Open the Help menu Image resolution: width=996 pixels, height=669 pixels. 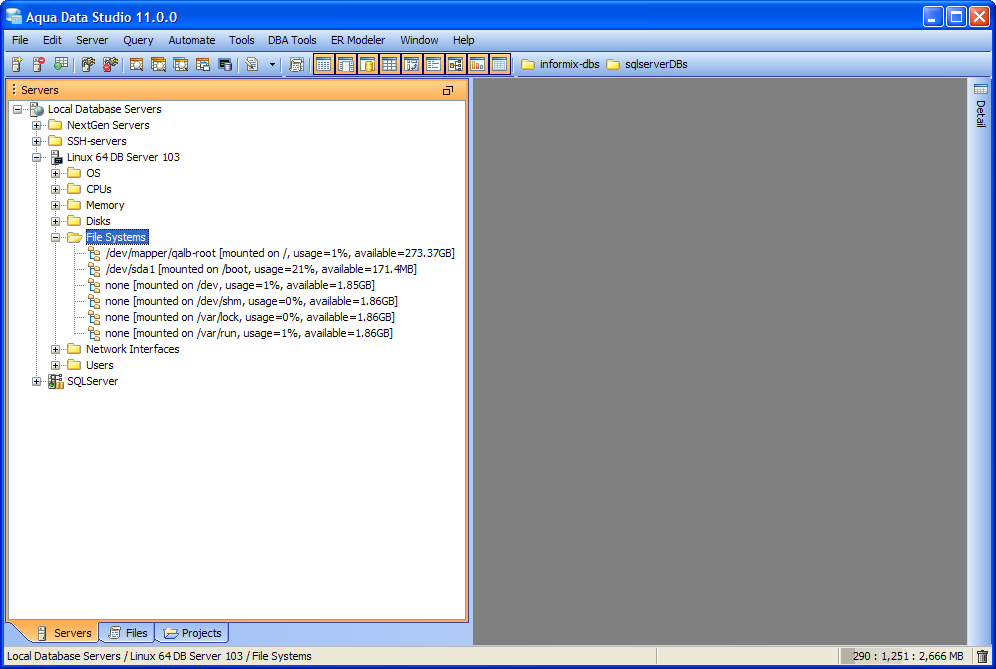pos(464,40)
